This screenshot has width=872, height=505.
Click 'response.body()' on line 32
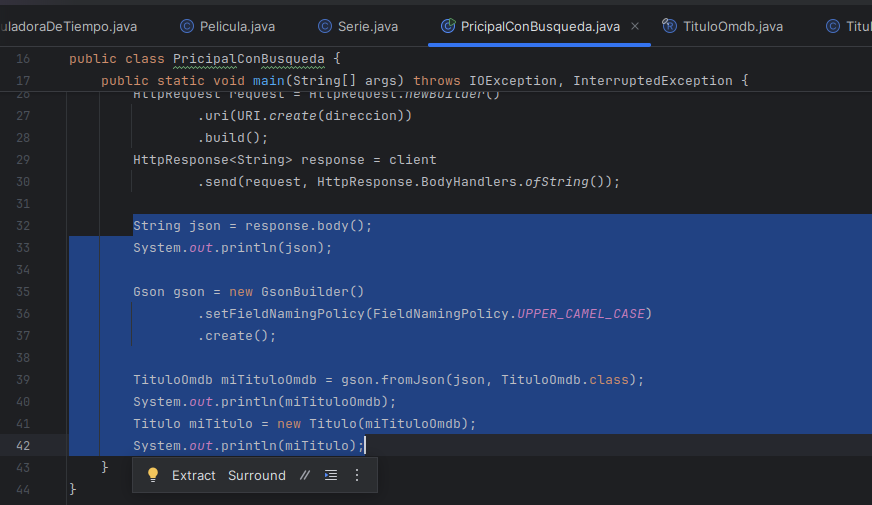305,226
